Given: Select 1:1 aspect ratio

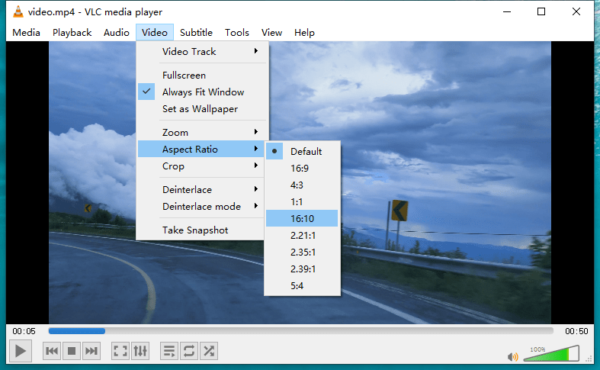Looking at the screenshot, I should (302, 202).
